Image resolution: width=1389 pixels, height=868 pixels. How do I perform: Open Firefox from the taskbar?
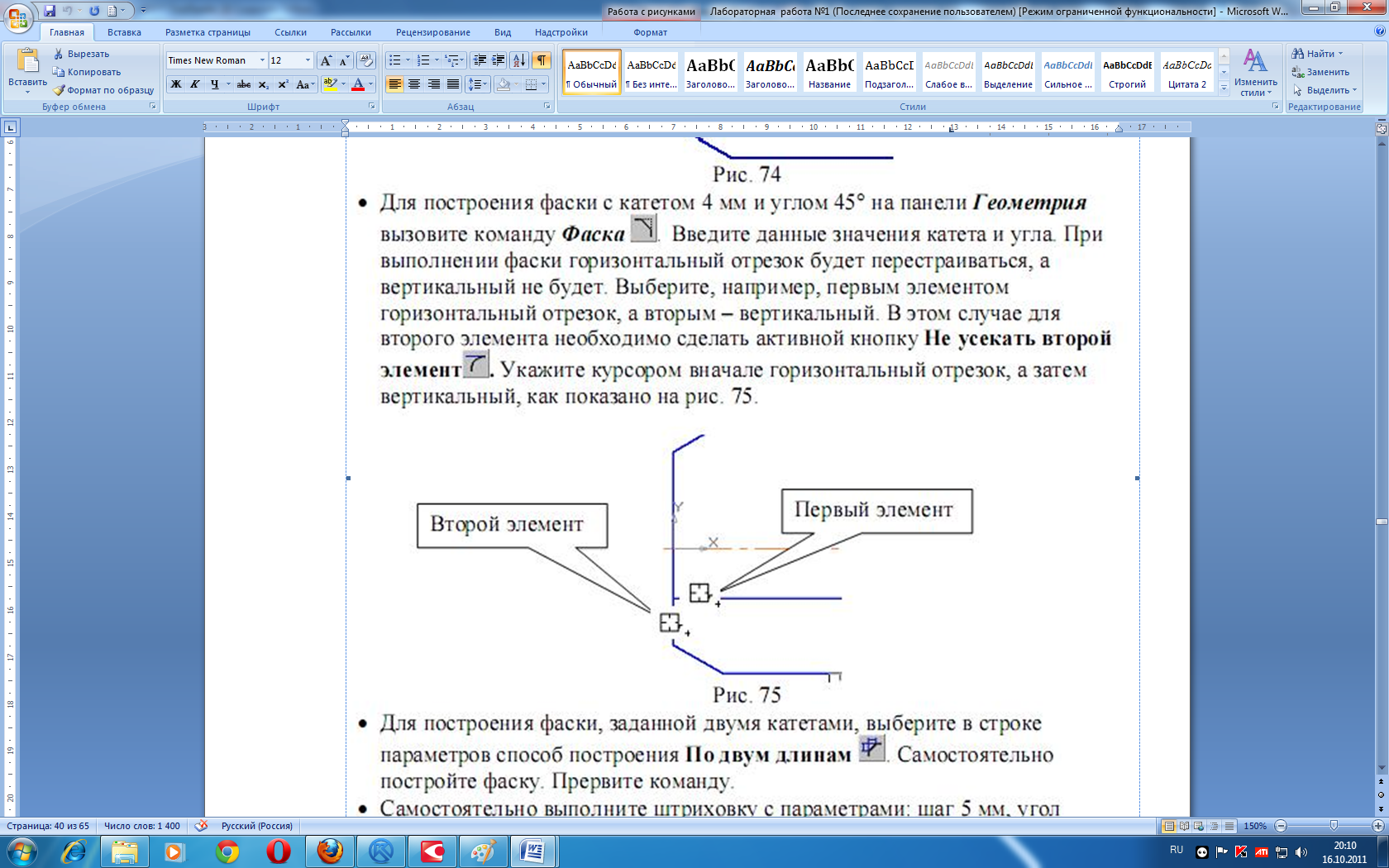[x=330, y=851]
